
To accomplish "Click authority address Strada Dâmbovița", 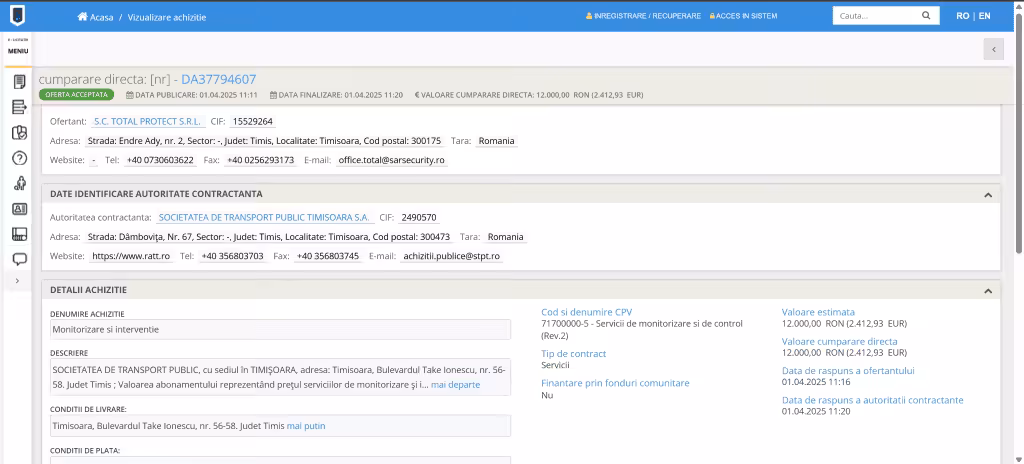I will pyautogui.click(x=268, y=237).
